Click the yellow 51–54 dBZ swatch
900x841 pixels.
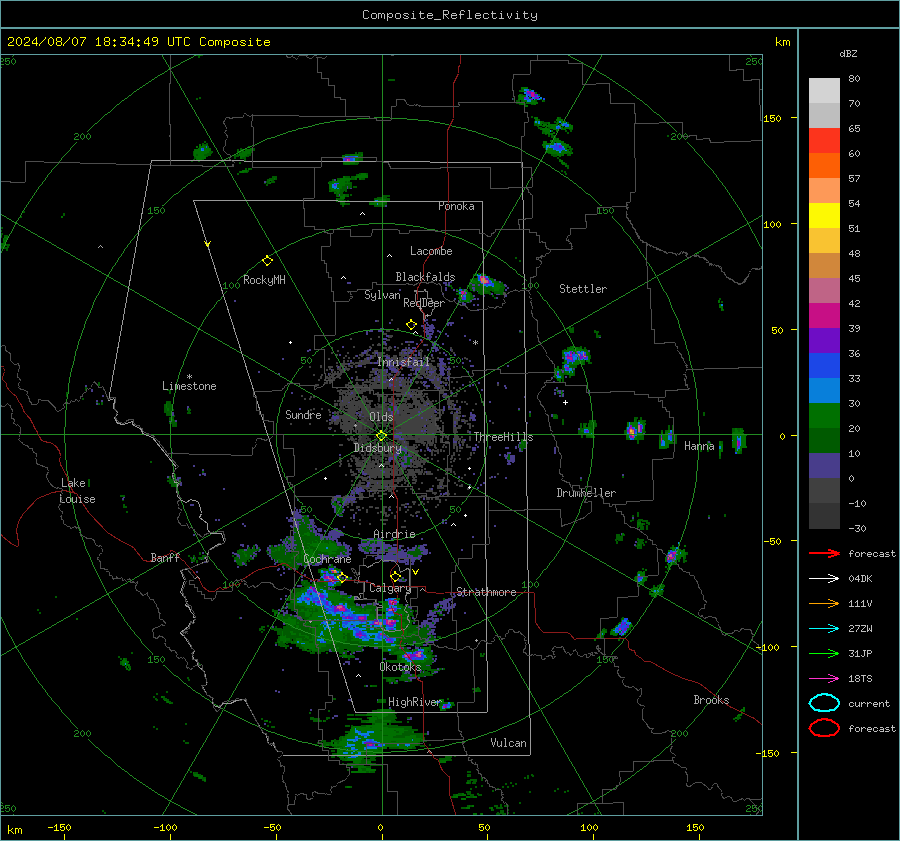click(824, 215)
